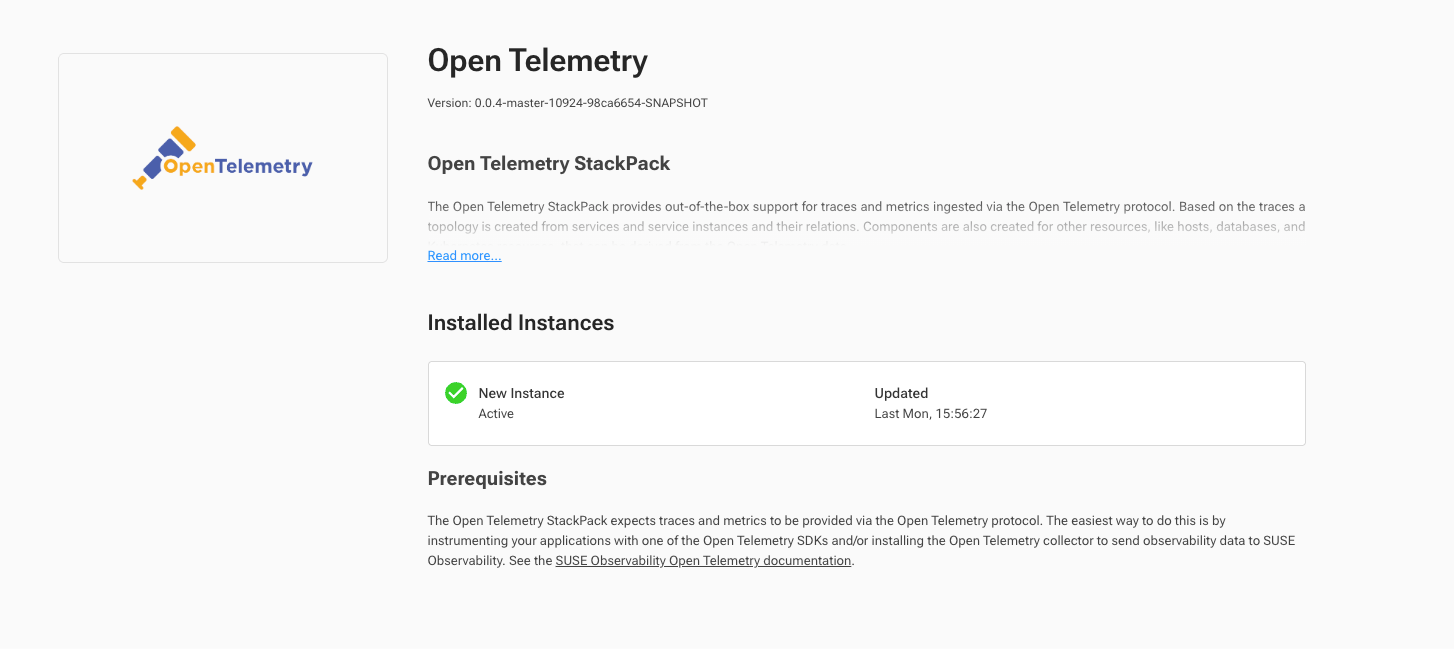Screen dimensions: 1454x649
Task: Click the Active status text
Action: [496, 414]
